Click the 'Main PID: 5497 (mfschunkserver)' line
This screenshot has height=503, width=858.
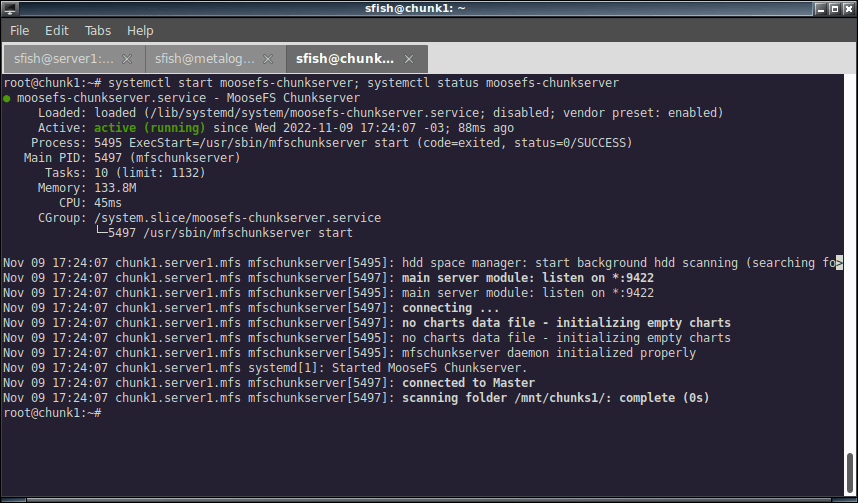pyautogui.click(x=132, y=158)
